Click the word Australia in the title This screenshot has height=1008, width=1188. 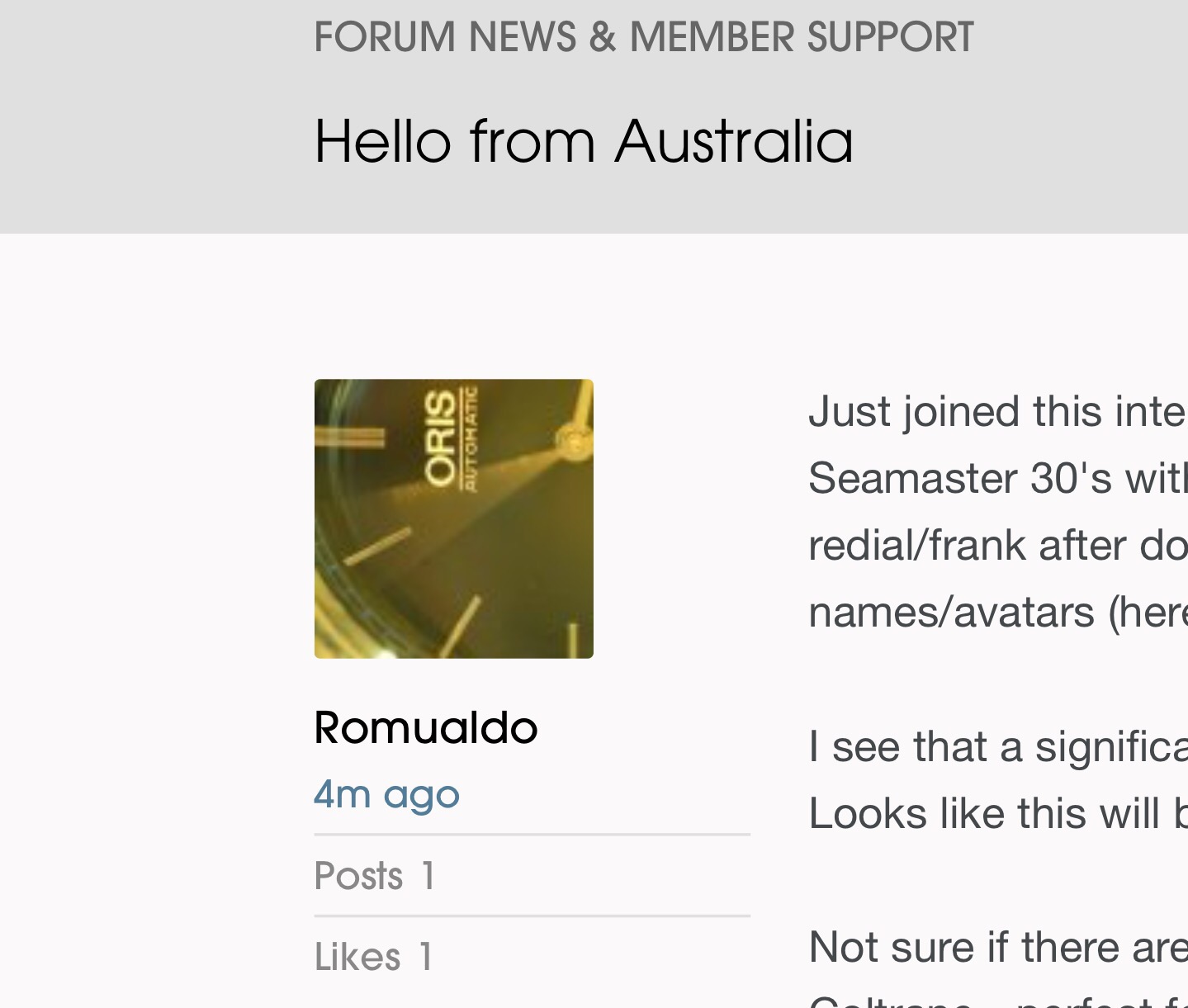pyautogui.click(x=734, y=141)
